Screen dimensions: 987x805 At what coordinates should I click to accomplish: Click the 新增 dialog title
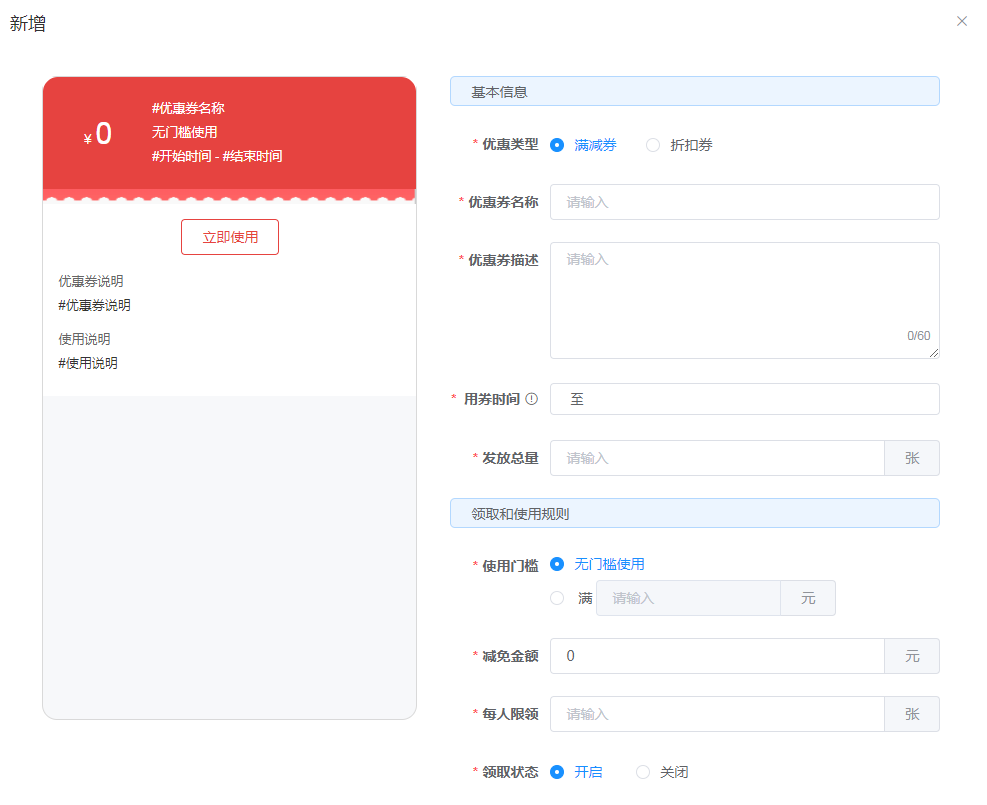point(28,24)
